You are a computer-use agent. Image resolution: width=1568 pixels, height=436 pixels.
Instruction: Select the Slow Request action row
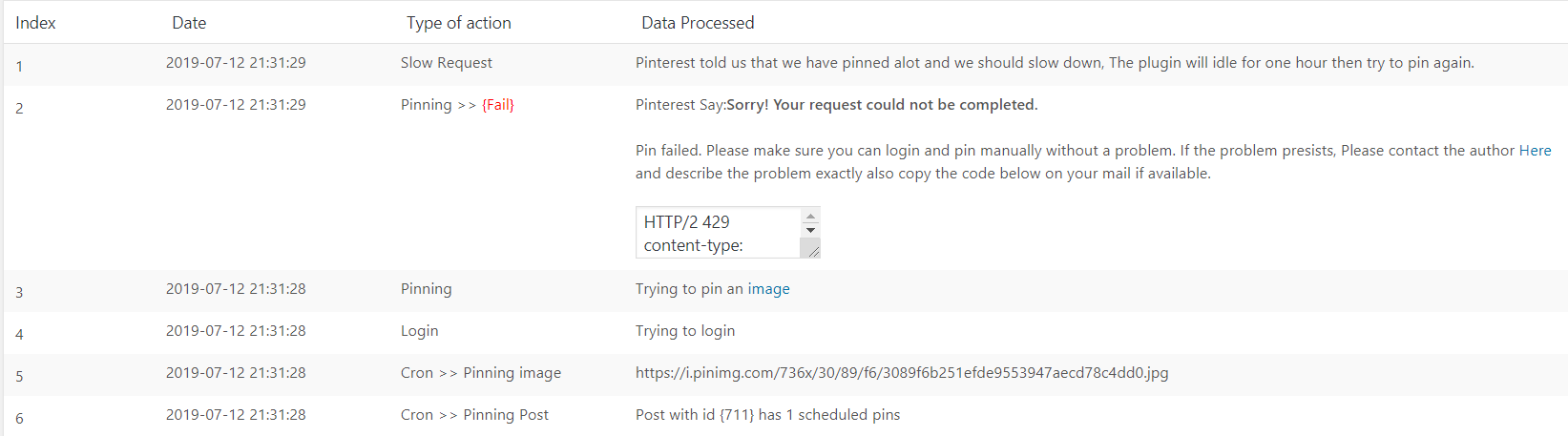tap(784, 64)
